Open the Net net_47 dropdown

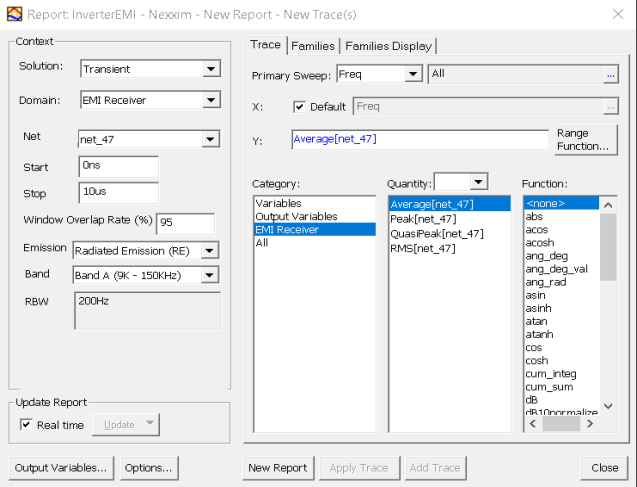[x=210, y=139]
